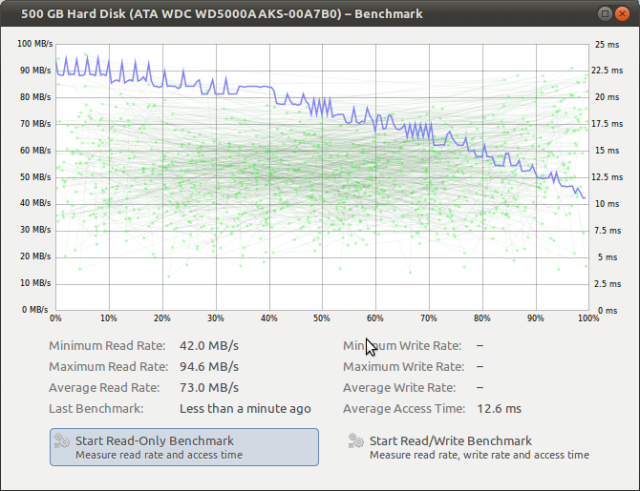Maximize the Benchmark window

[x=605, y=14]
